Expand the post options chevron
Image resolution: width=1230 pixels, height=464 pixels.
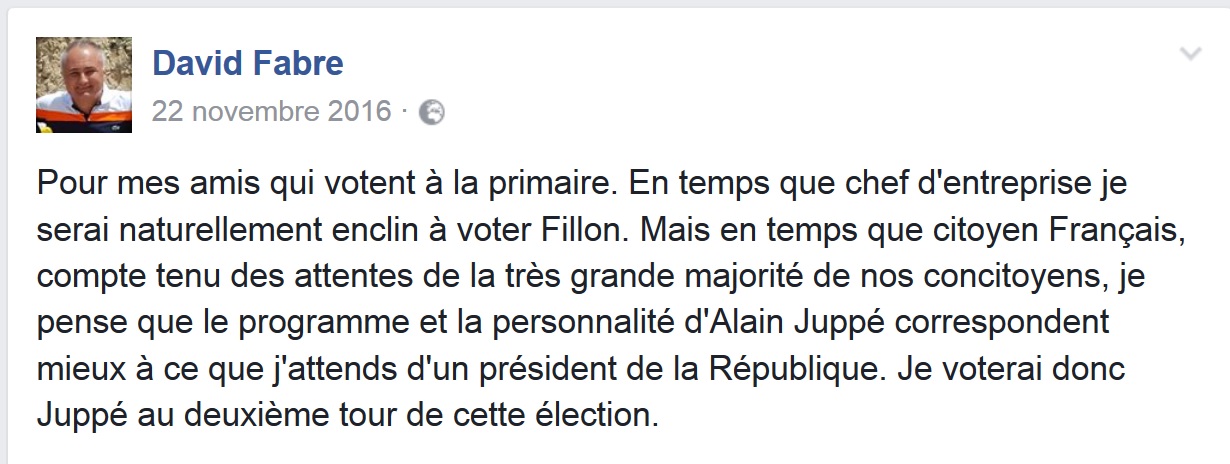point(1190,54)
